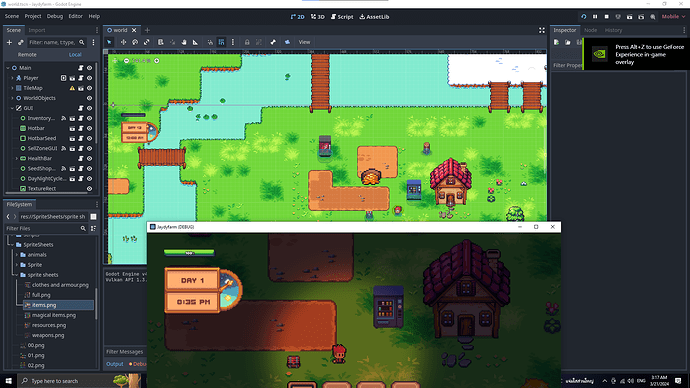Open the Output panel tab

114,364
